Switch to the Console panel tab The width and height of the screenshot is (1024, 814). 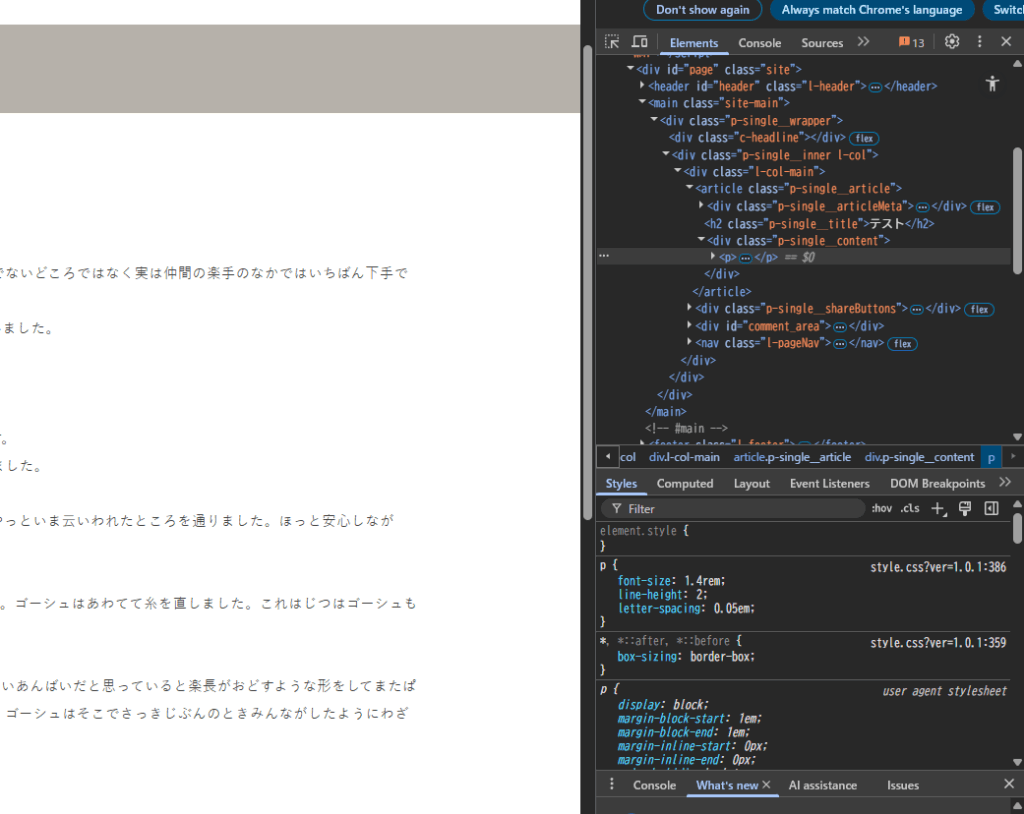pos(759,43)
